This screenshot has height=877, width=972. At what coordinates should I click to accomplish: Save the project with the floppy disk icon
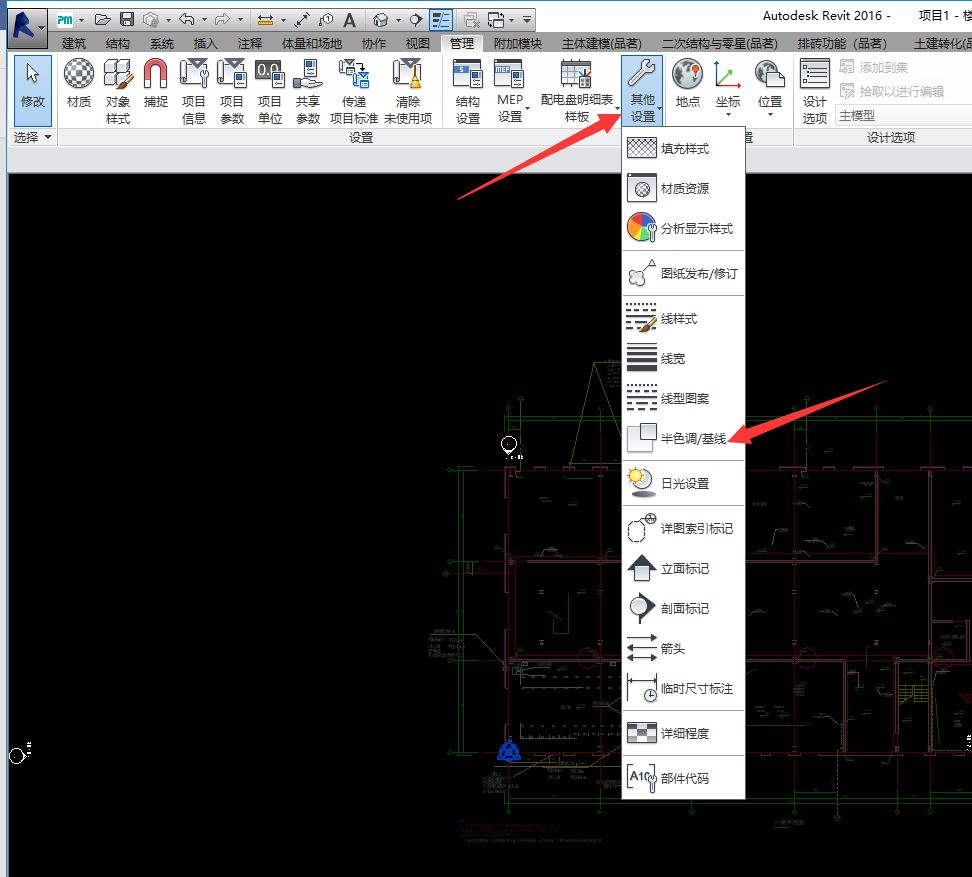tap(126, 20)
